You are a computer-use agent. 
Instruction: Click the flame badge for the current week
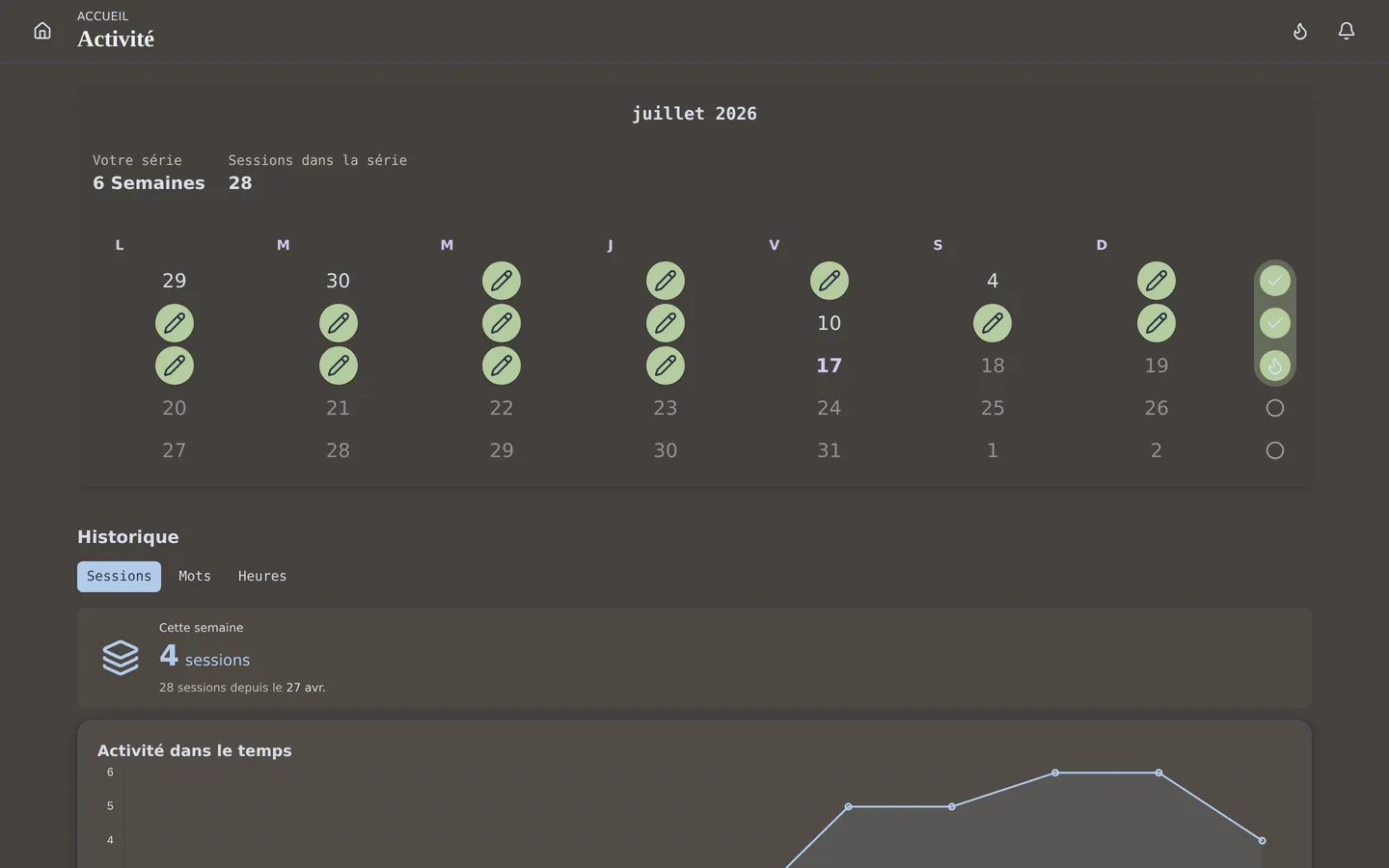[x=1275, y=366]
